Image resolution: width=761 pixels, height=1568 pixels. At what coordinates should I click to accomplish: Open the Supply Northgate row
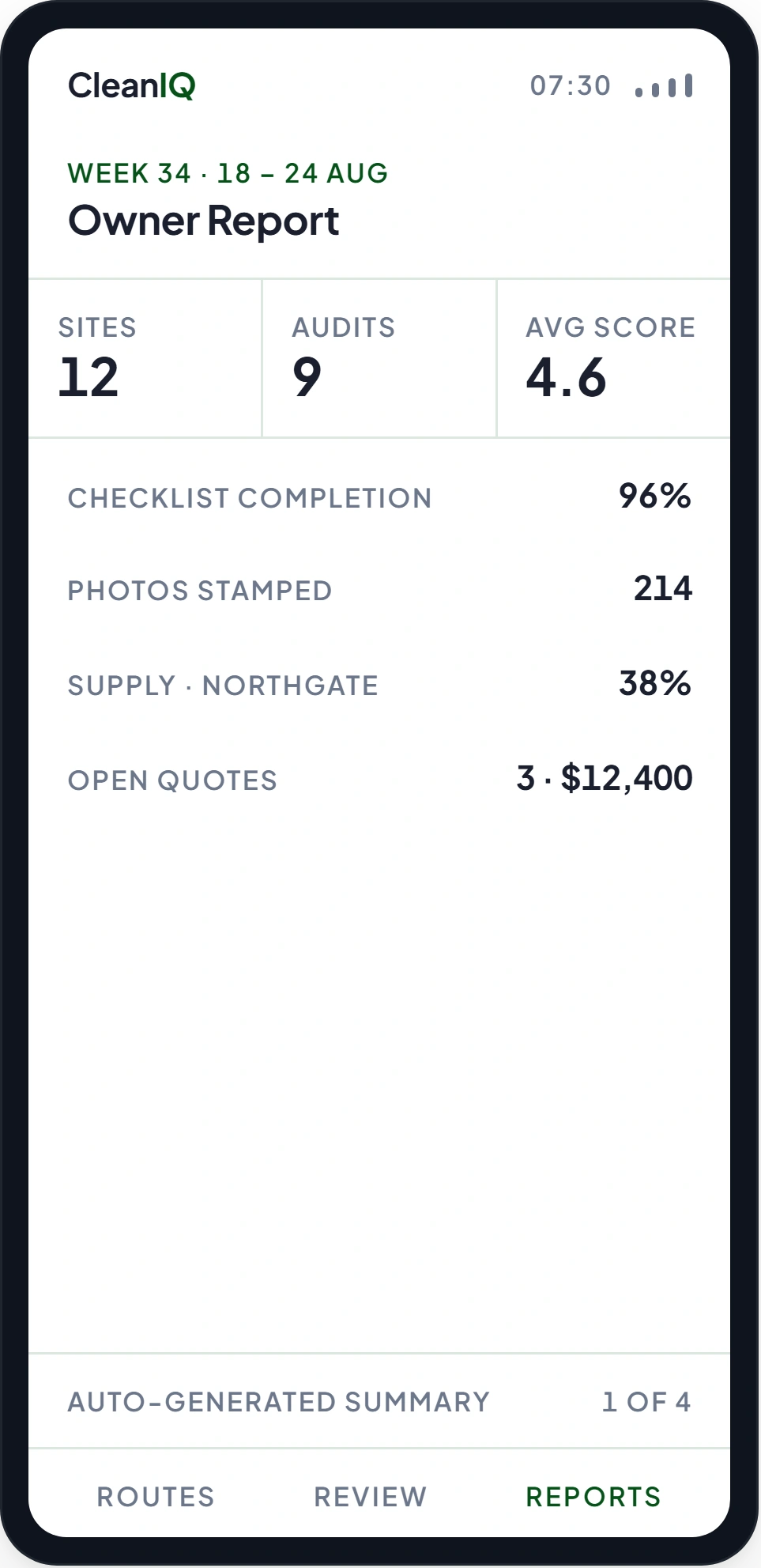379,685
